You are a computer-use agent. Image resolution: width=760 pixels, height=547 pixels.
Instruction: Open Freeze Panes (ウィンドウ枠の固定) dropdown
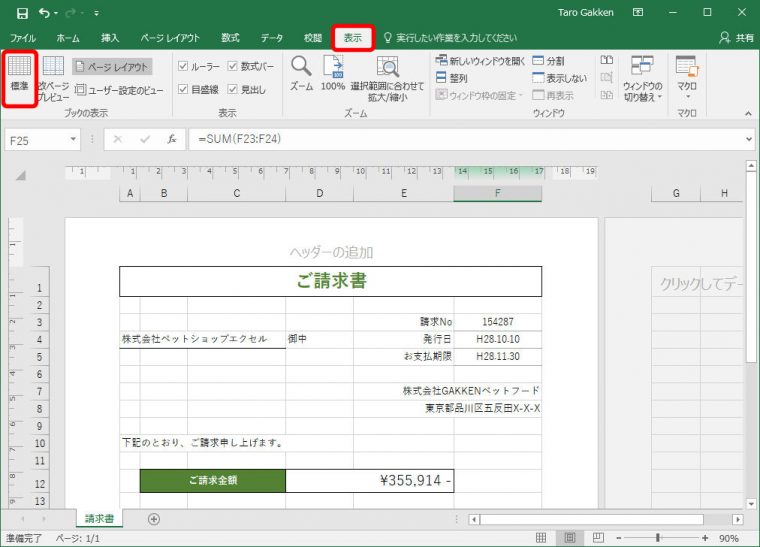[479, 95]
